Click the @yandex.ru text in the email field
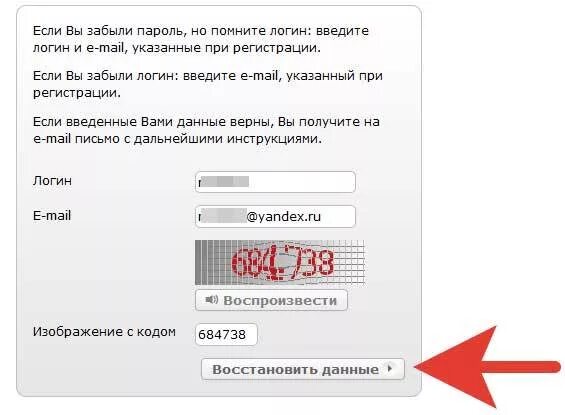Image resolution: width=565 pixels, height=415 pixels. point(284,217)
